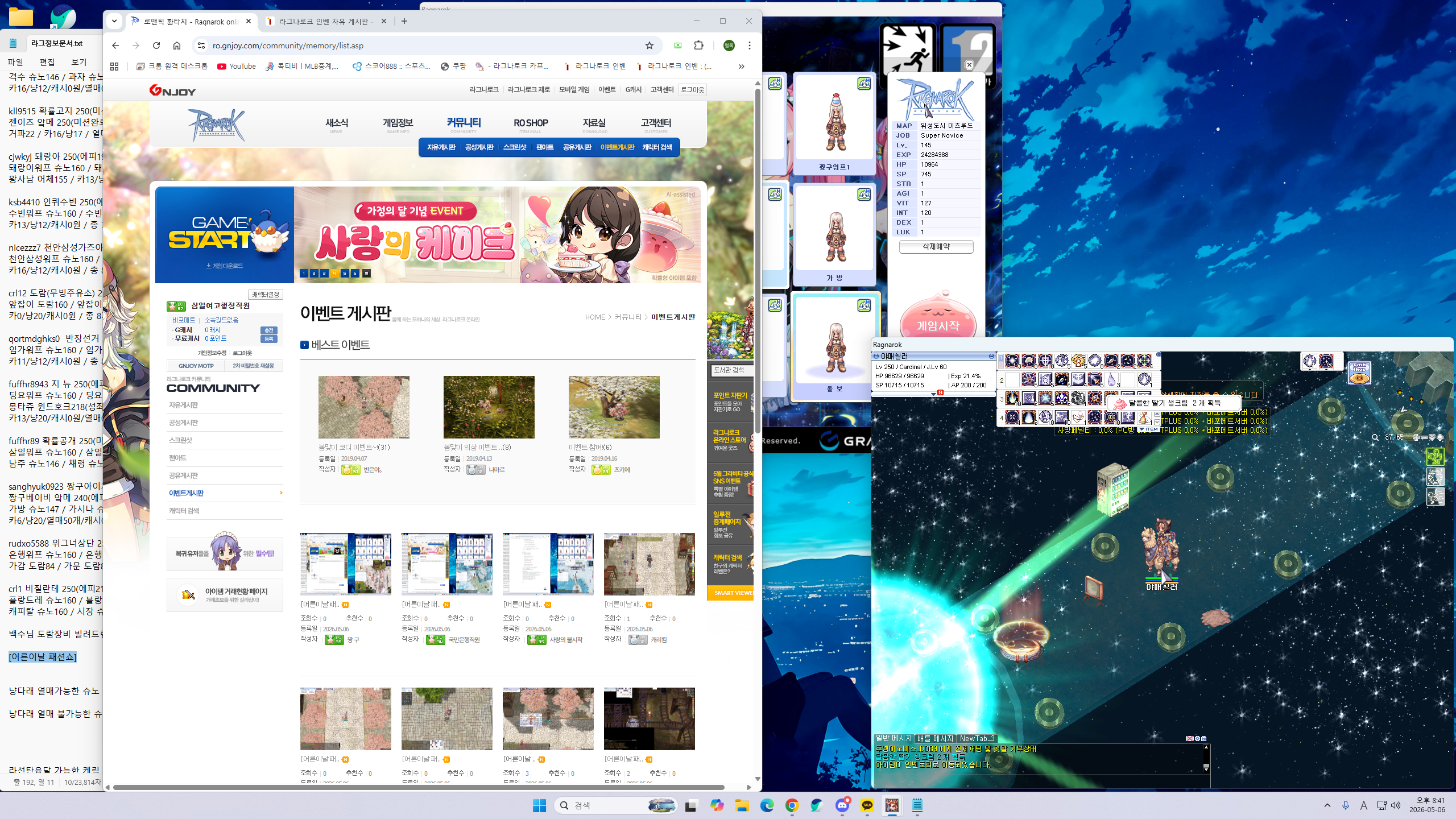Select banner slide number 4
The height and width of the screenshot is (819, 1456).
click(334, 274)
